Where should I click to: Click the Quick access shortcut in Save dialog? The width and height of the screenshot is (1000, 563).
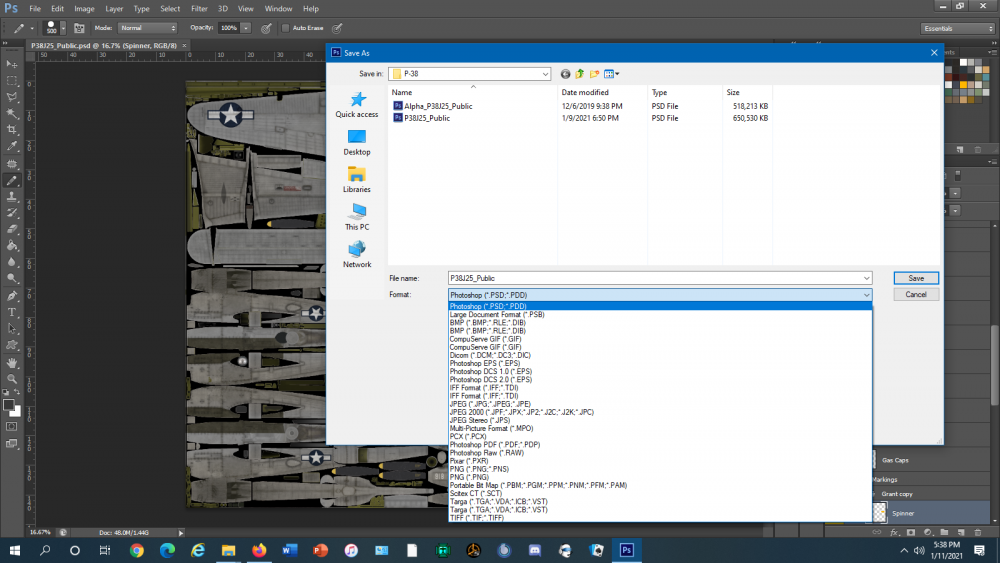click(x=357, y=105)
